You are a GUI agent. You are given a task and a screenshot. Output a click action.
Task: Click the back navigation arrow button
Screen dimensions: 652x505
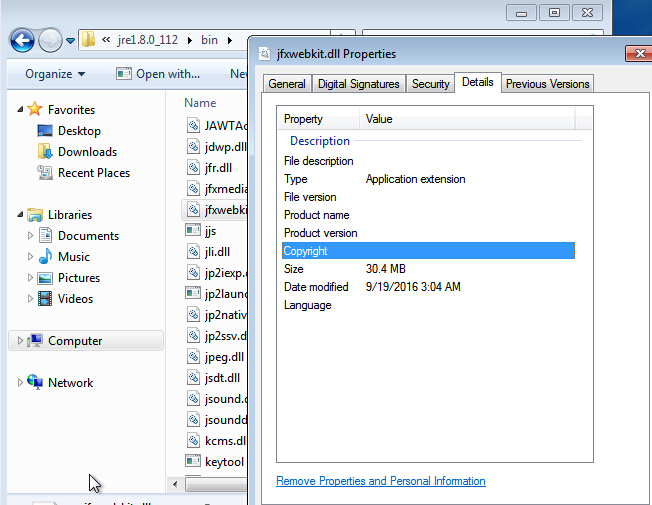22,40
